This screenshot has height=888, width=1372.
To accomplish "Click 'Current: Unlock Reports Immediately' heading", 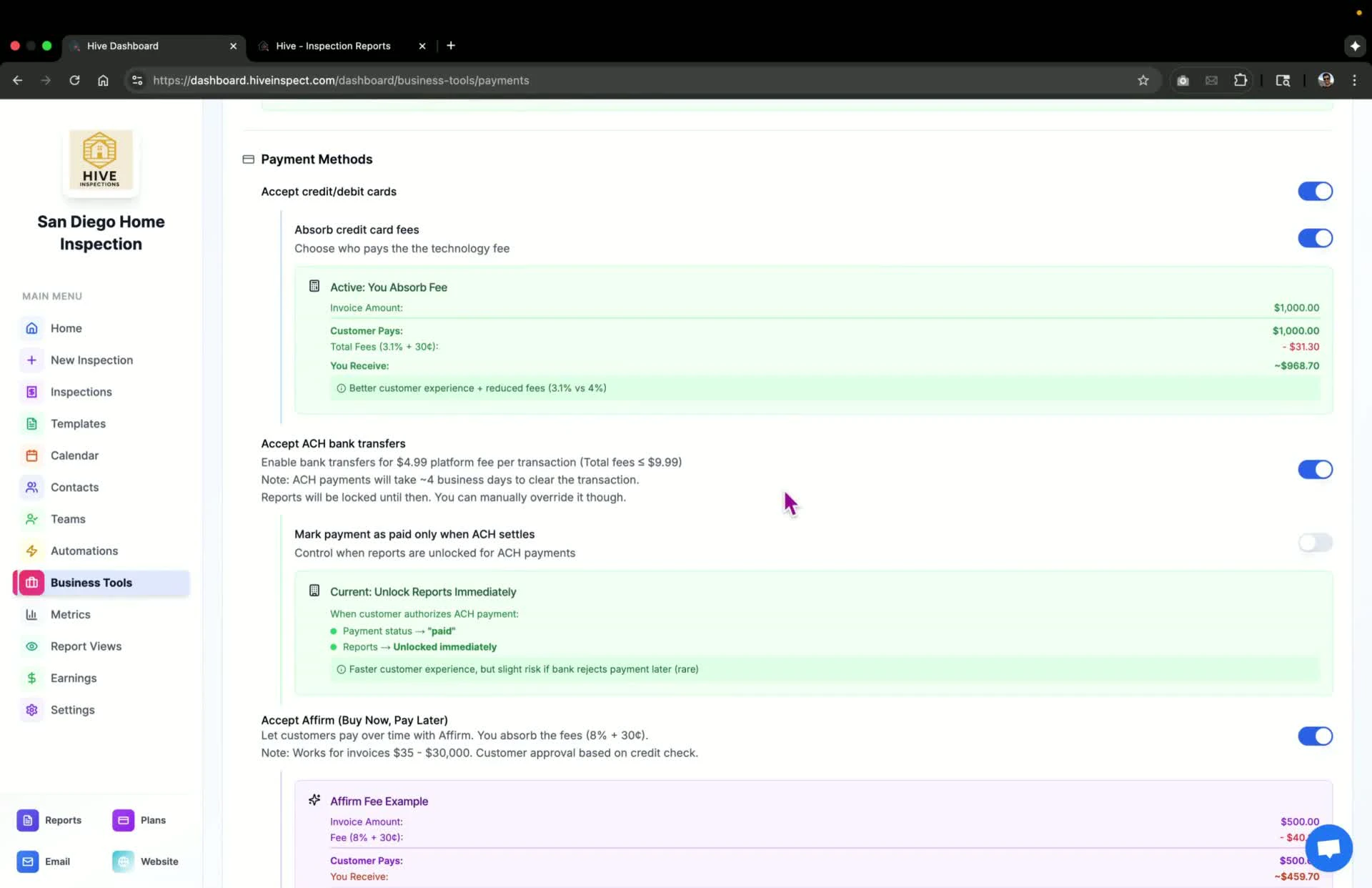I will pyautogui.click(x=423, y=592).
